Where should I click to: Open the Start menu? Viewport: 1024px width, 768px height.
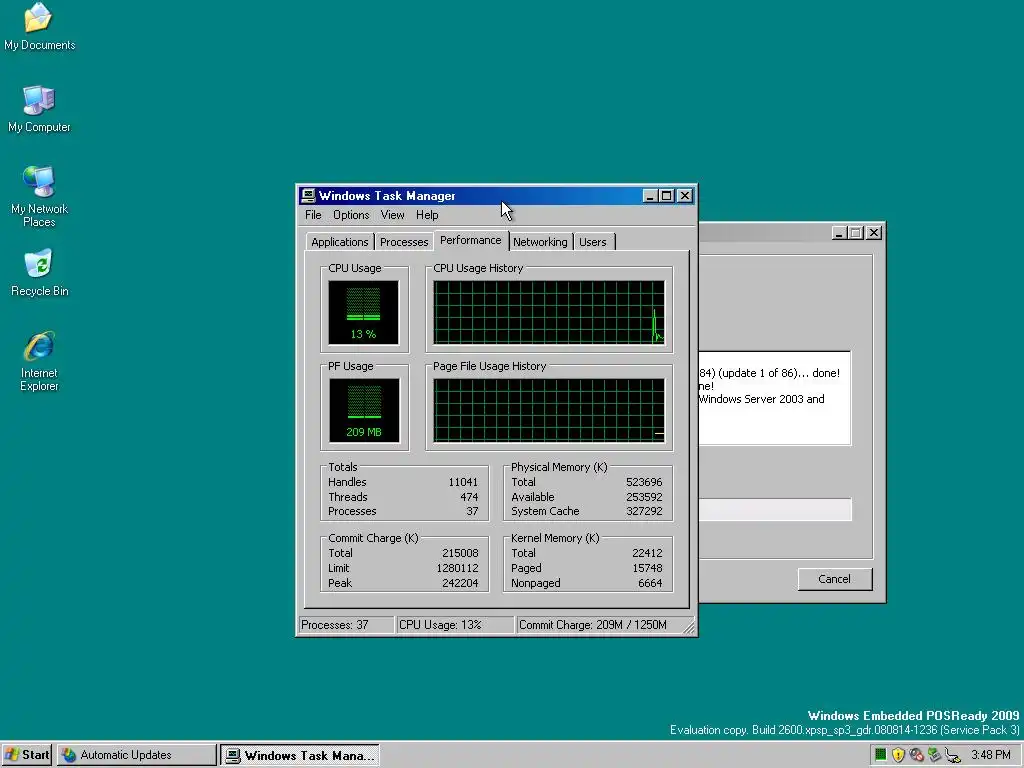point(27,755)
